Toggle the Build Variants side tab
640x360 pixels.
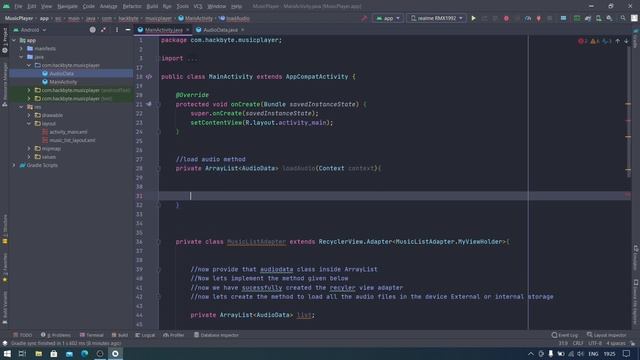point(5,308)
